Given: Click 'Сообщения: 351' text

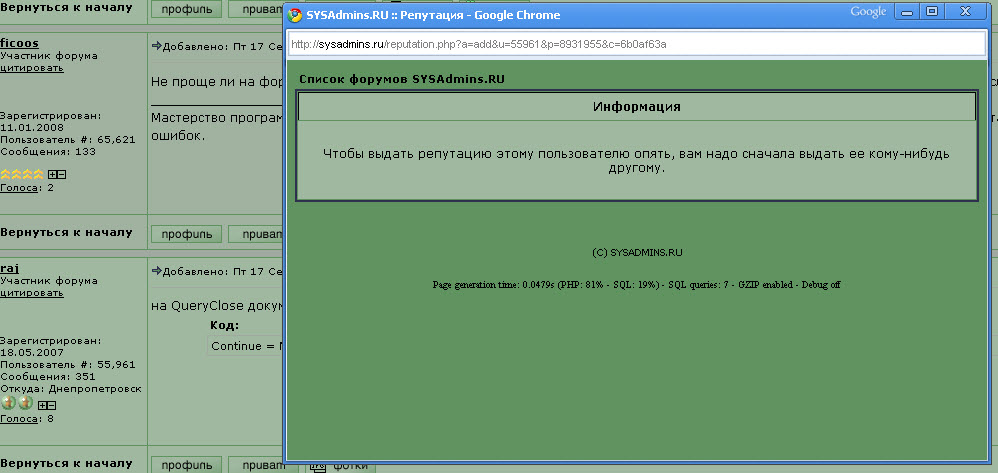Looking at the screenshot, I should point(48,377).
